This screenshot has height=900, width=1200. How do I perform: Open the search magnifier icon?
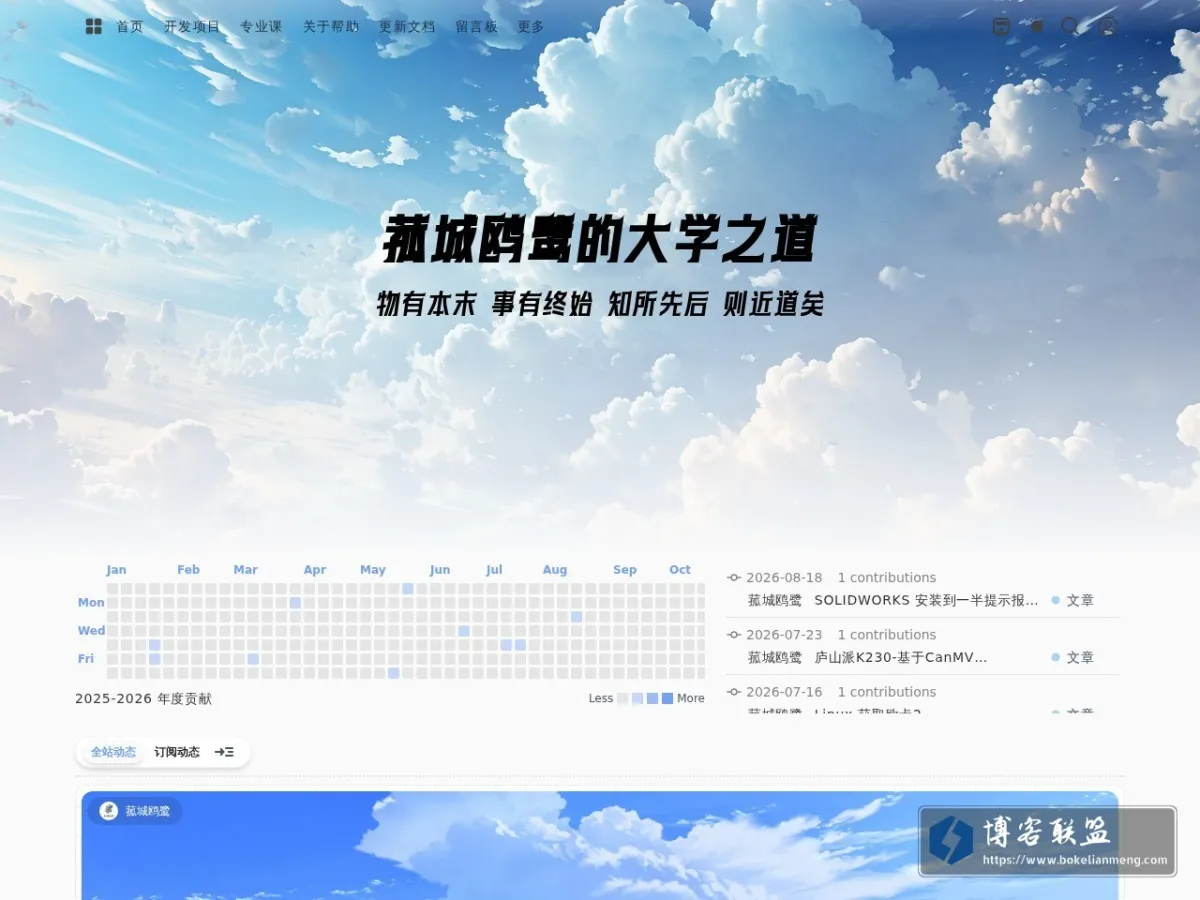(1071, 27)
